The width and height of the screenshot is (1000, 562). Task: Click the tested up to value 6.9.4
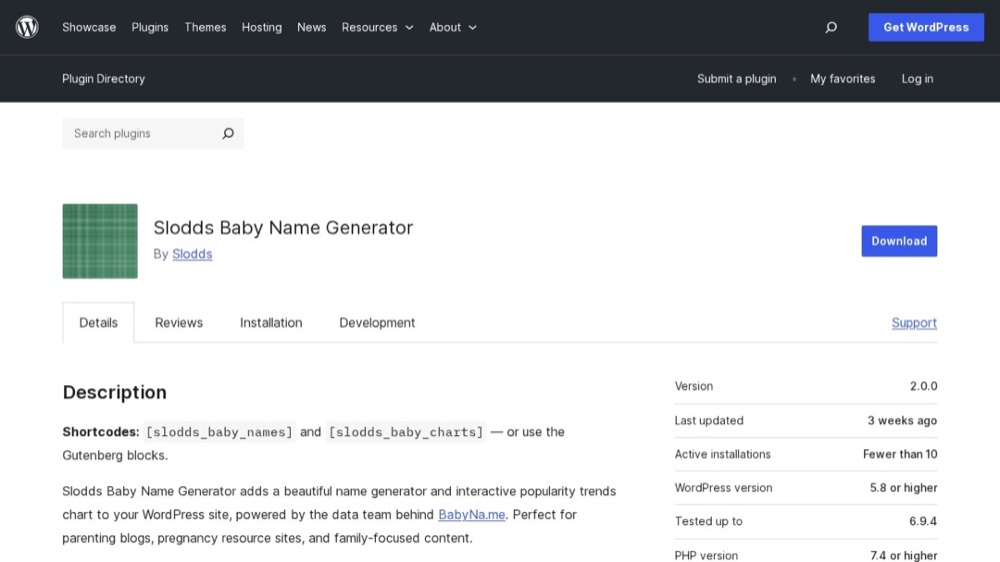click(923, 521)
